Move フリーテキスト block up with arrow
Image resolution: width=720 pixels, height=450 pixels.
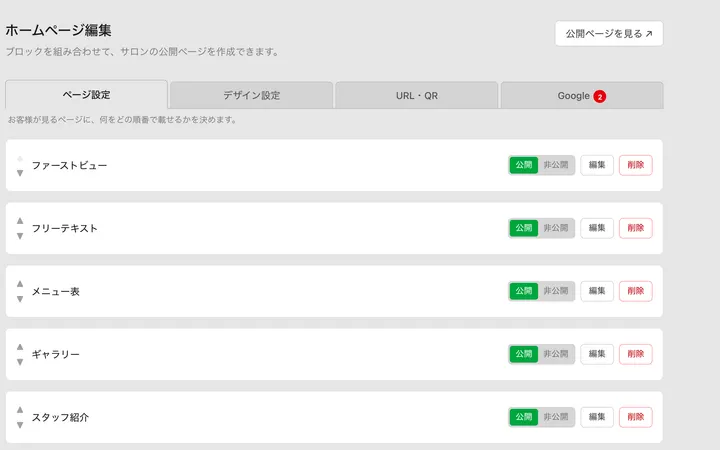click(x=20, y=221)
